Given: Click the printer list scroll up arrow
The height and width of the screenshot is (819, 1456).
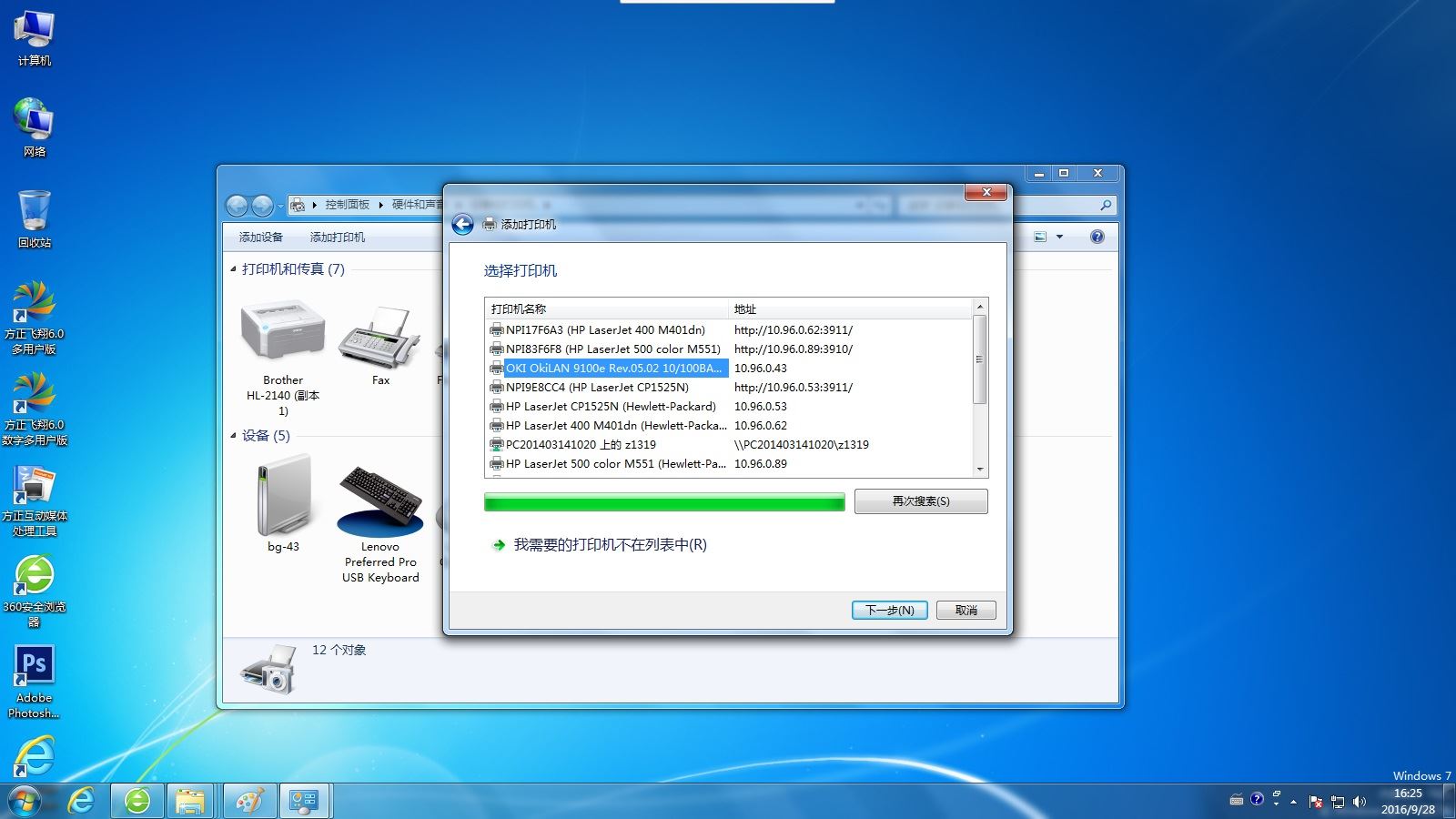Looking at the screenshot, I should 980,307.
